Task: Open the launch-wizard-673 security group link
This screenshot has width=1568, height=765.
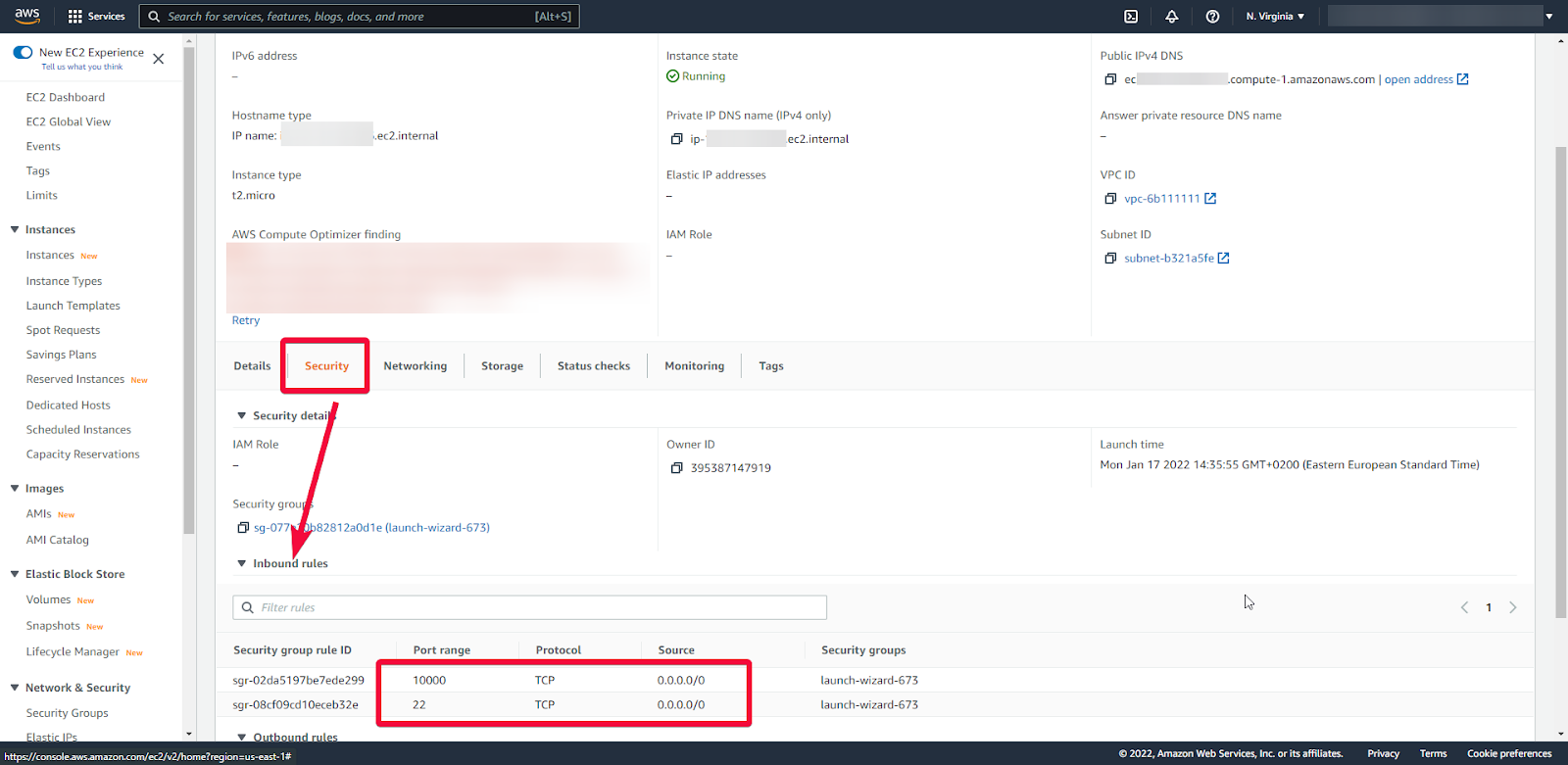Action: (x=371, y=528)
